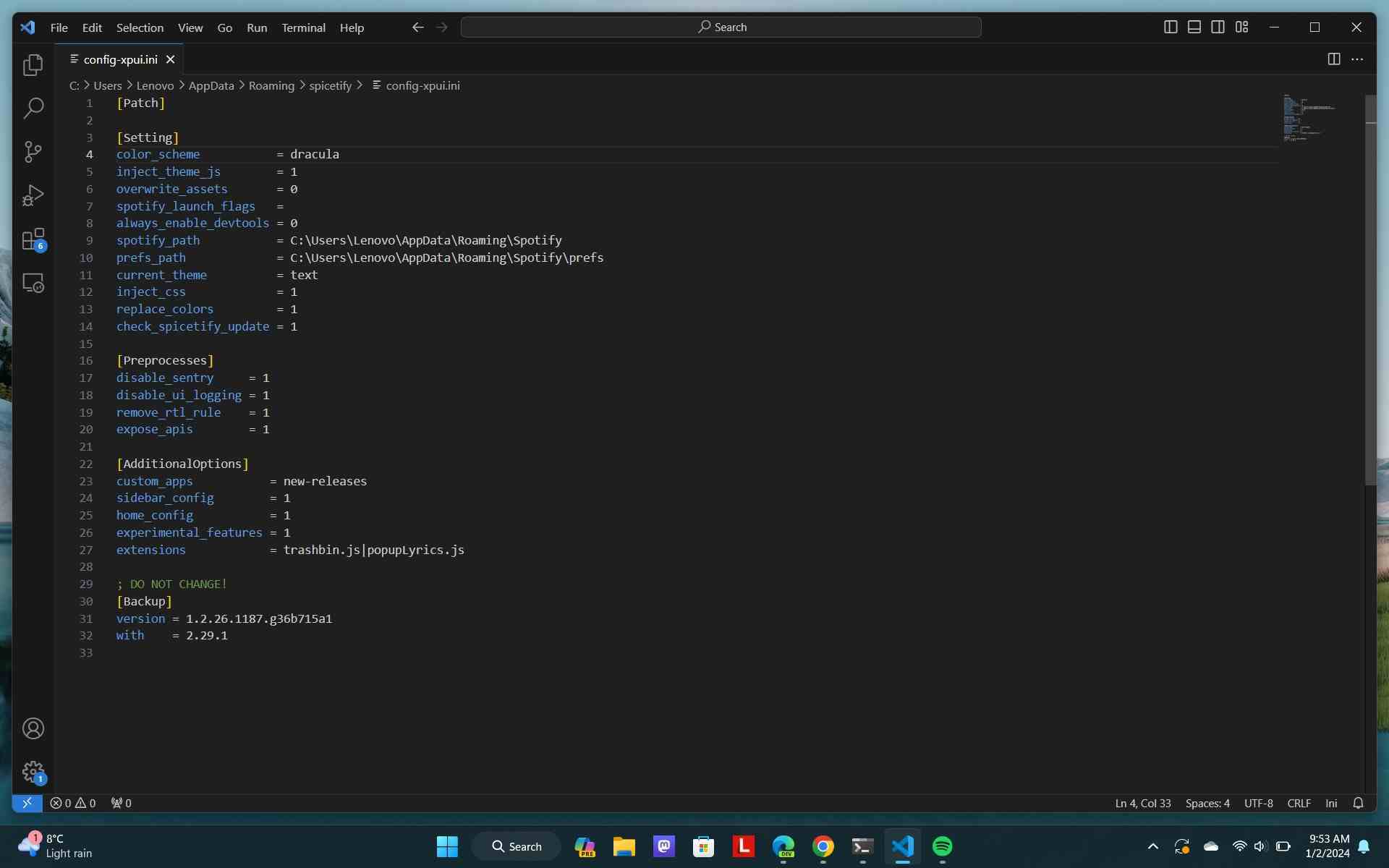Open the Run and Debug icon
Screen dimensions: 1389x868
click(x=33, y=196)
